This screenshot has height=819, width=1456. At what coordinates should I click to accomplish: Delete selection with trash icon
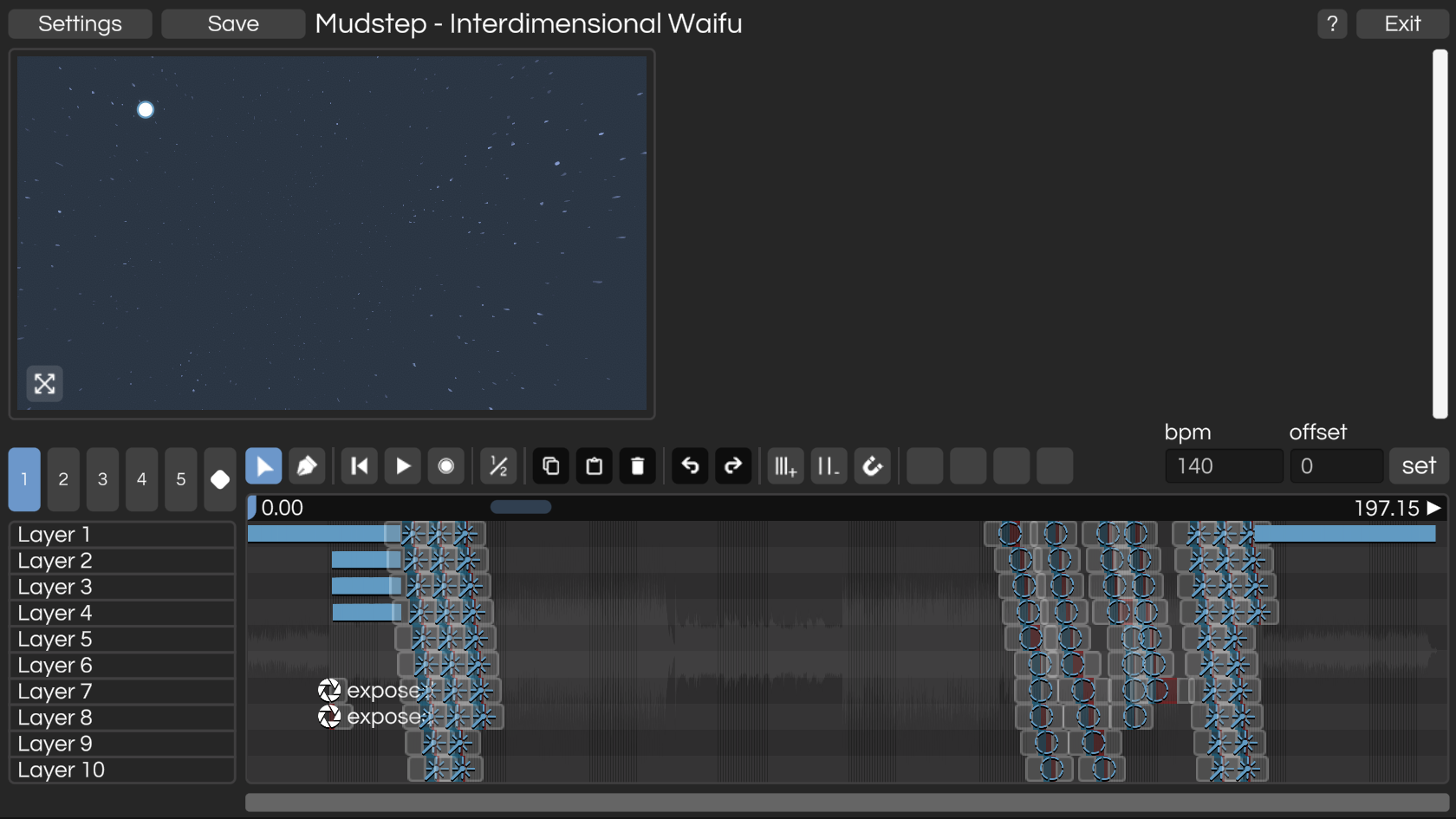pyautogui.click(x=637, y=466)
